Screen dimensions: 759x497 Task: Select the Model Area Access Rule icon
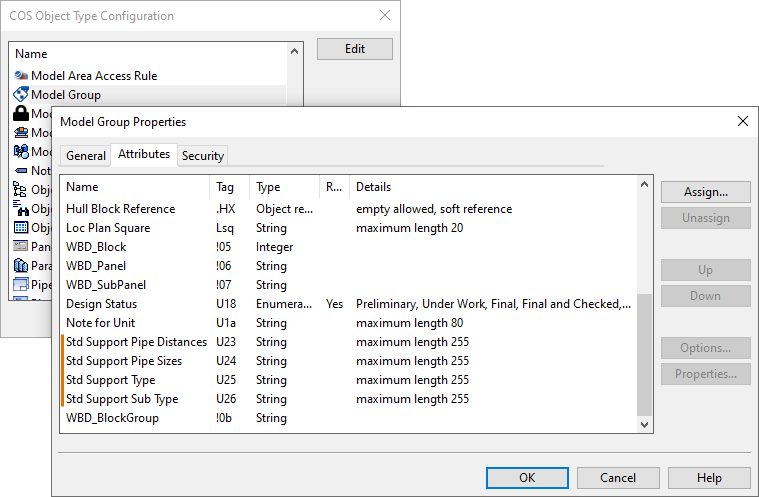[x=21, y=75]
